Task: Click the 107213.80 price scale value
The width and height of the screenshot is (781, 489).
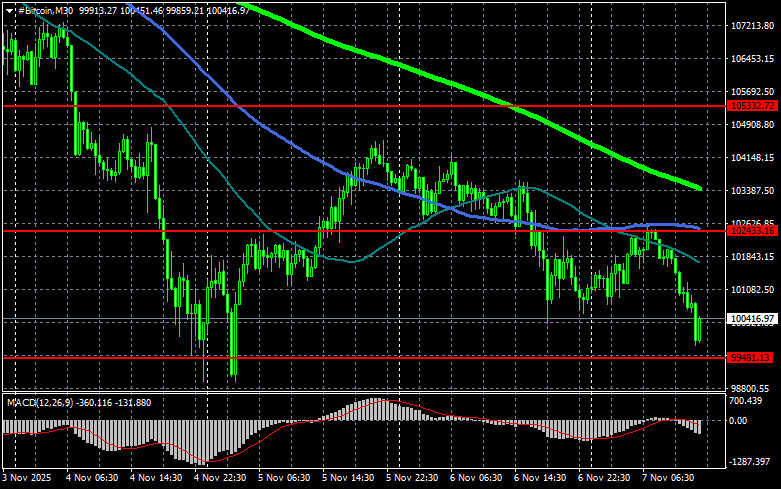Action: pos(752,25)
